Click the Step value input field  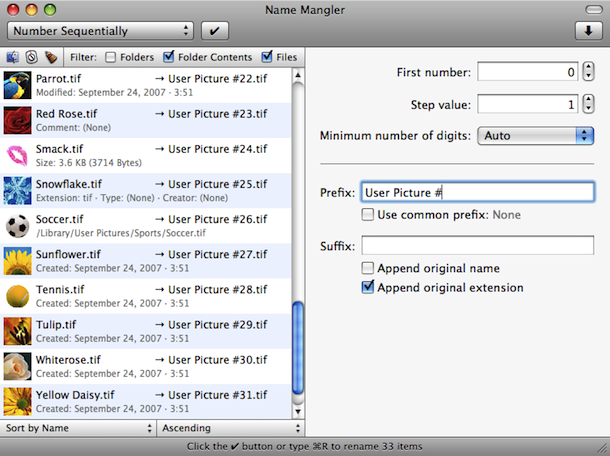[x=528, y=104]
